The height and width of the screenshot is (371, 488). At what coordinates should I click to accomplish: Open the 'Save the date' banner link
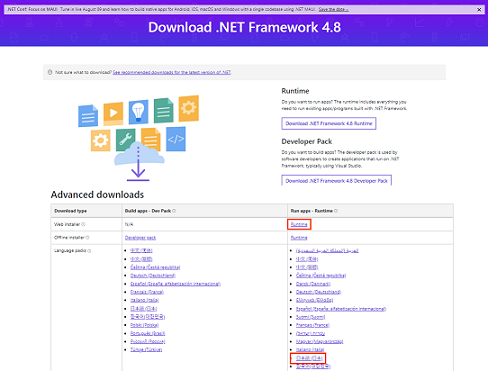coord(333,9)
